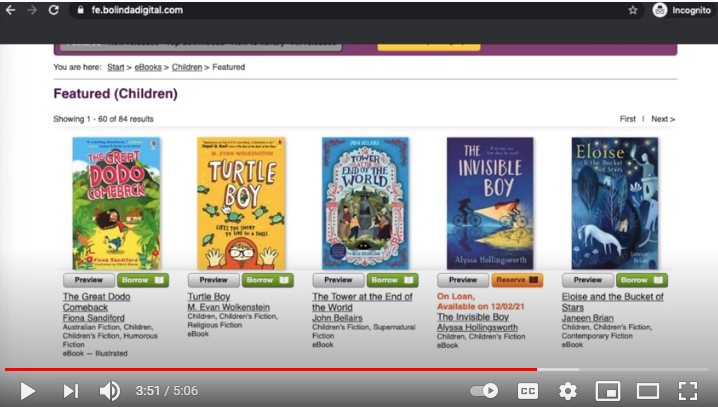Open the Children breadcrumb link
The width and height of the screenshot is (718, 407).
187,67
